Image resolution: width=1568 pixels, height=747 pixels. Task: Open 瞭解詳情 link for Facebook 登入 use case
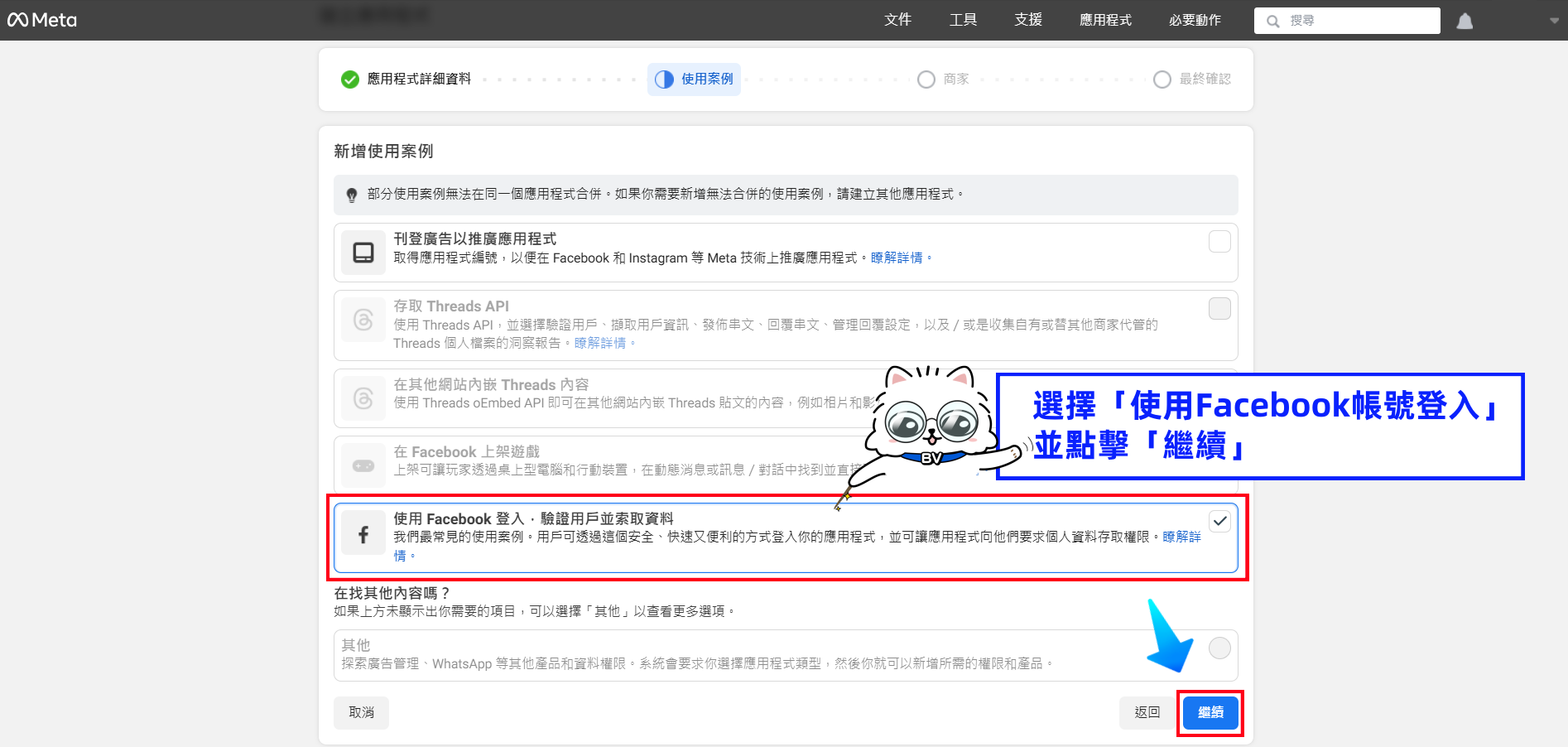coord(1181,537)
